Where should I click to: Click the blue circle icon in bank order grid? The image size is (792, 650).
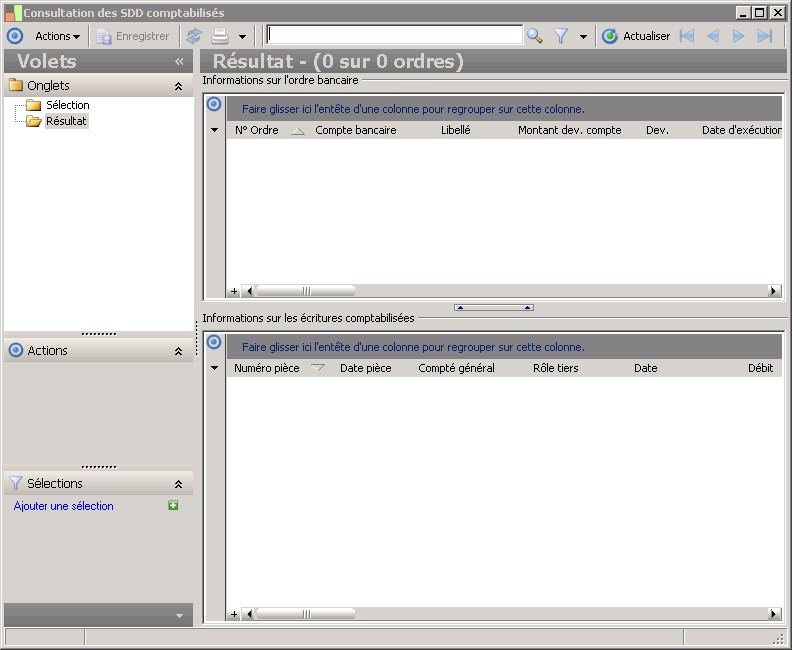214,104
